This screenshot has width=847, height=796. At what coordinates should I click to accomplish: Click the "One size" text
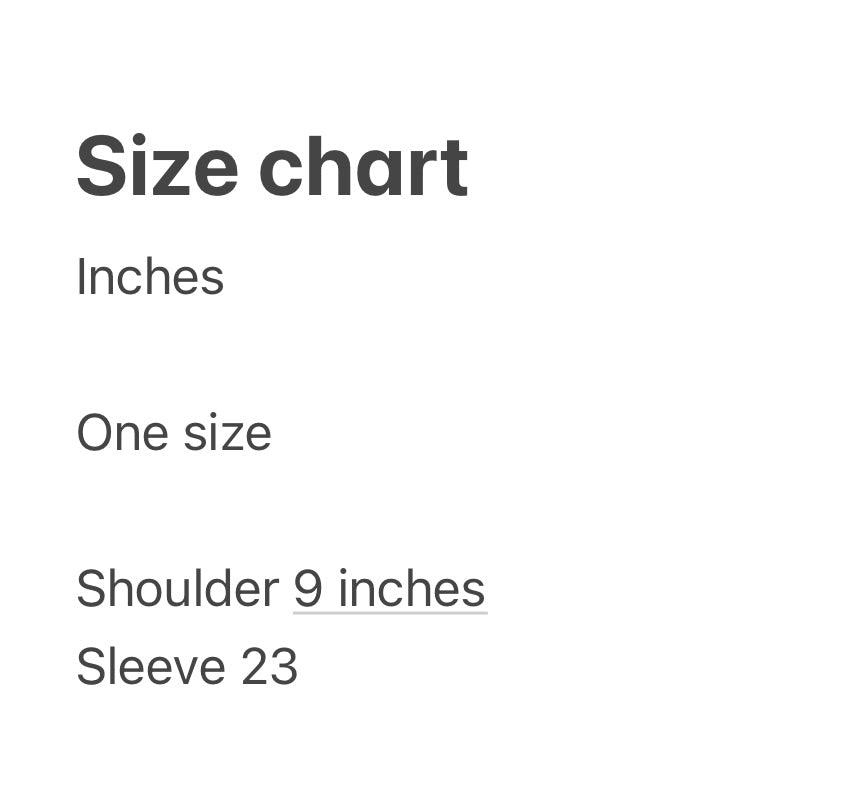pyautogui.click(x=174, y=433)
